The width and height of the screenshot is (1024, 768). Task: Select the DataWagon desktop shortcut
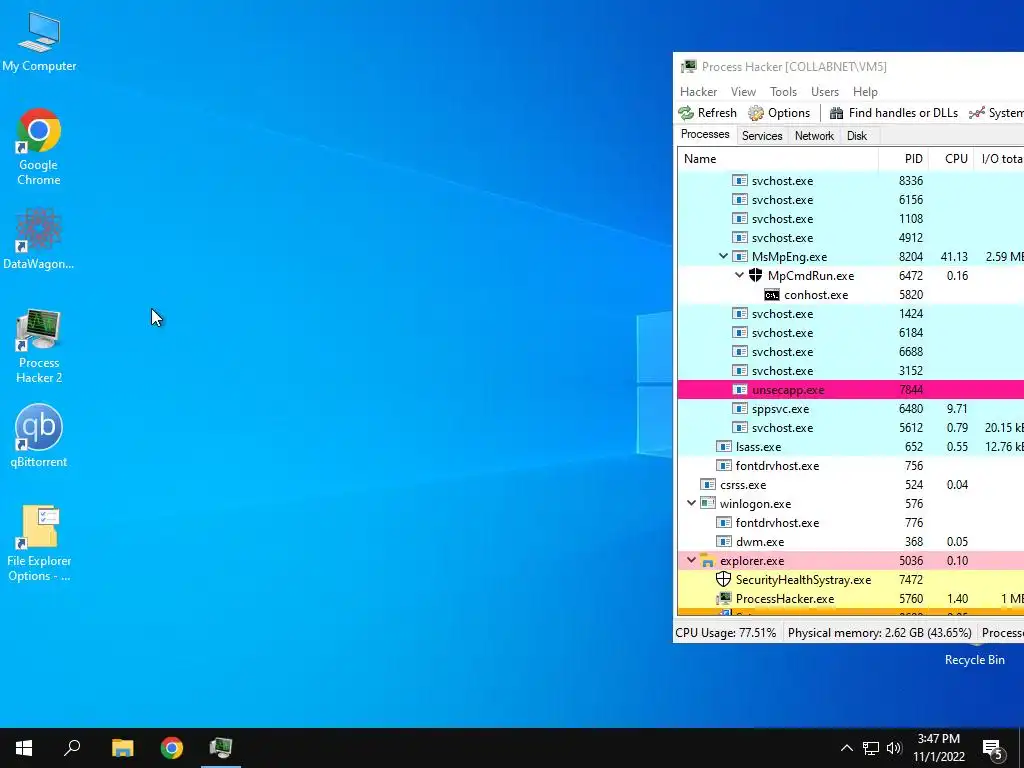(x=39, y=239)
